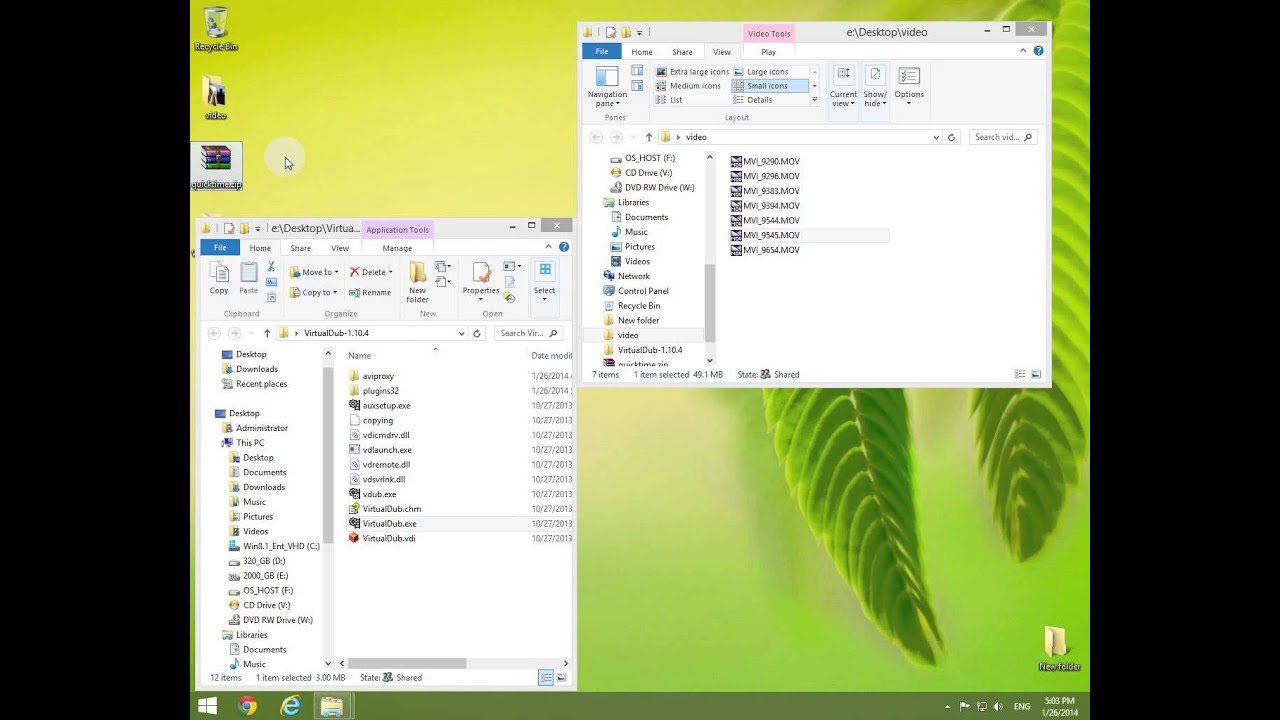Click the History icon in Open group
Image resolution: width=1280 pixels, height=720 pixels.
(509, 298)
